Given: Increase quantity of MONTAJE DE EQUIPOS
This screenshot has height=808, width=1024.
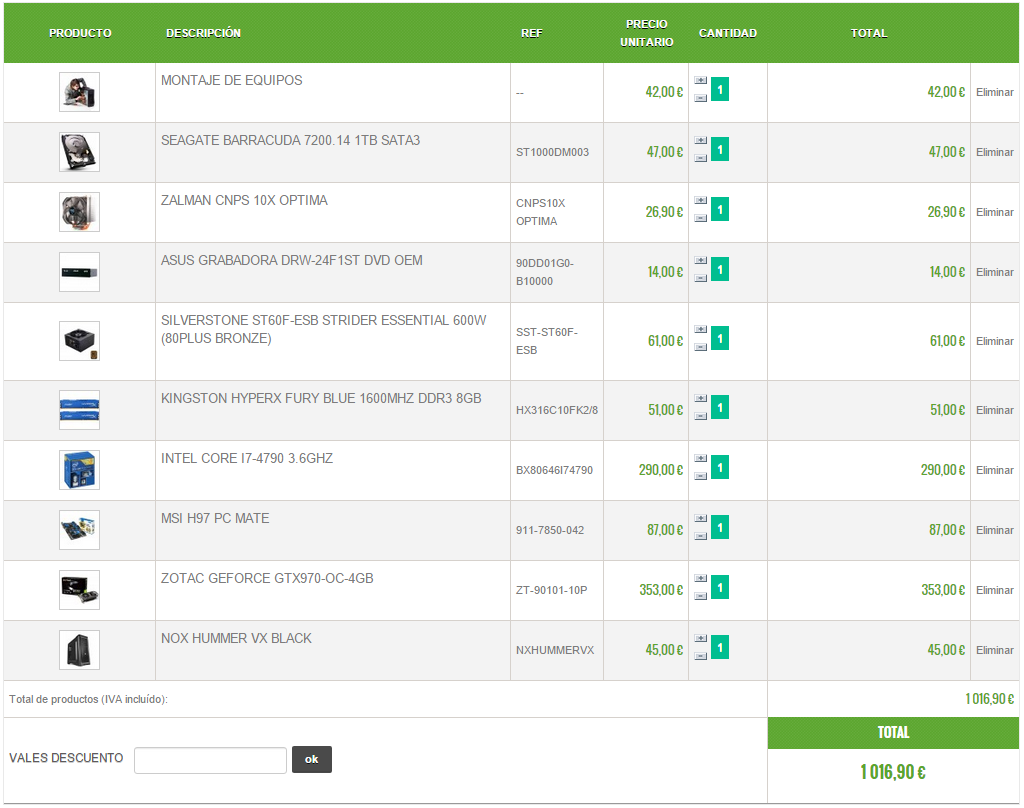Looking at the screenshot, I should tap(701, 80).
